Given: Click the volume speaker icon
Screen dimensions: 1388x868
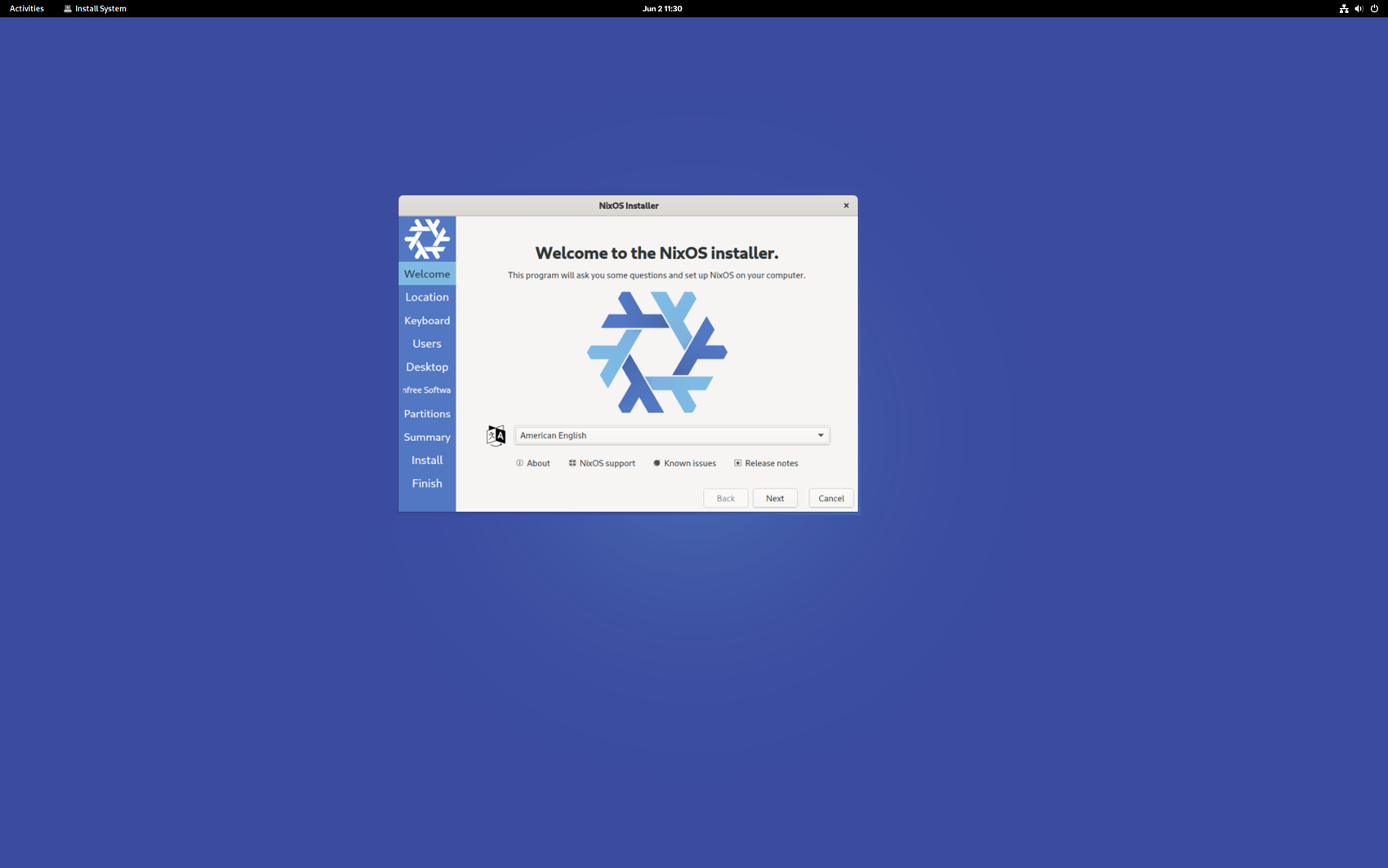Looking at the screenshot, I should pos(1359,9).
